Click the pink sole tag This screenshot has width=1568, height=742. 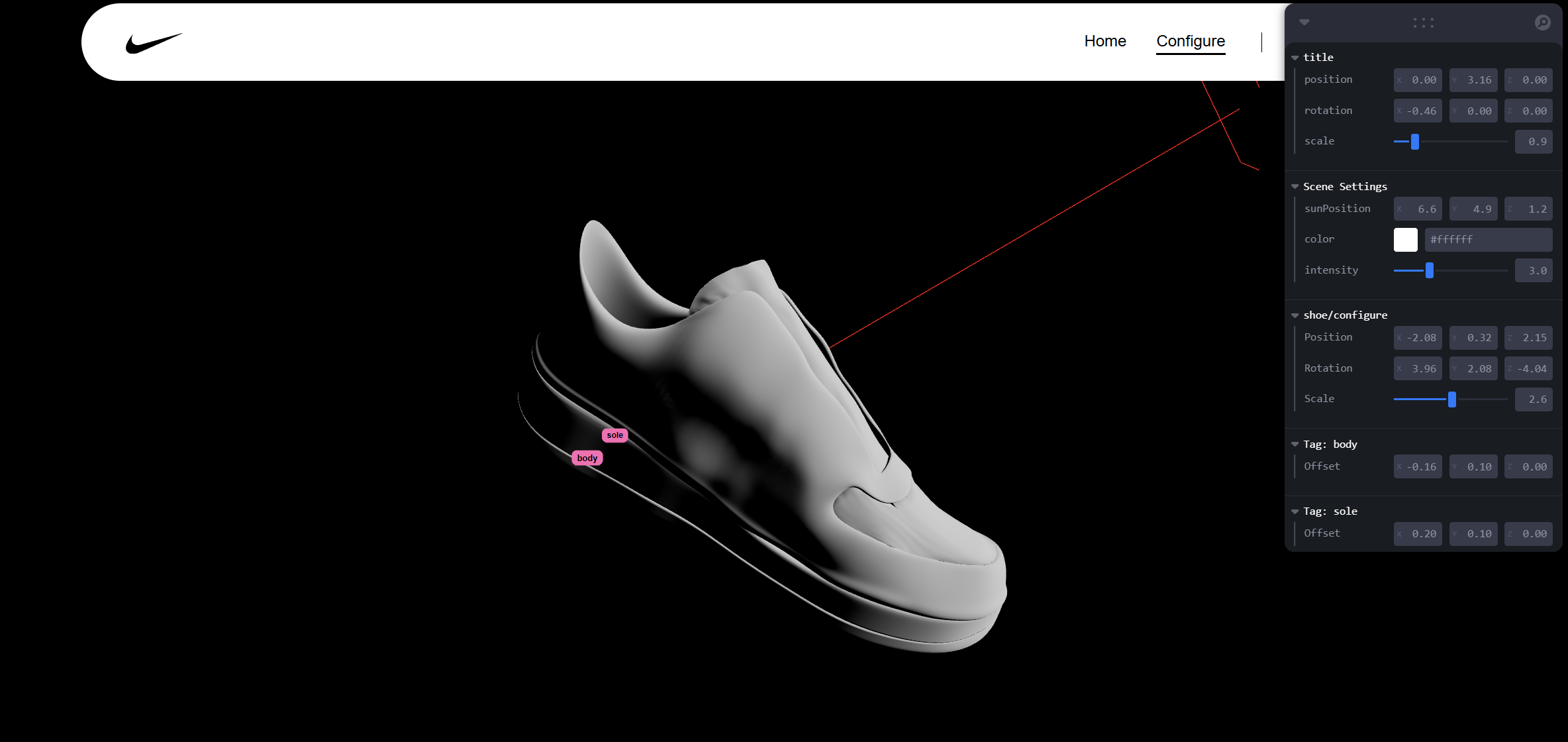click(x=614, y=435)
